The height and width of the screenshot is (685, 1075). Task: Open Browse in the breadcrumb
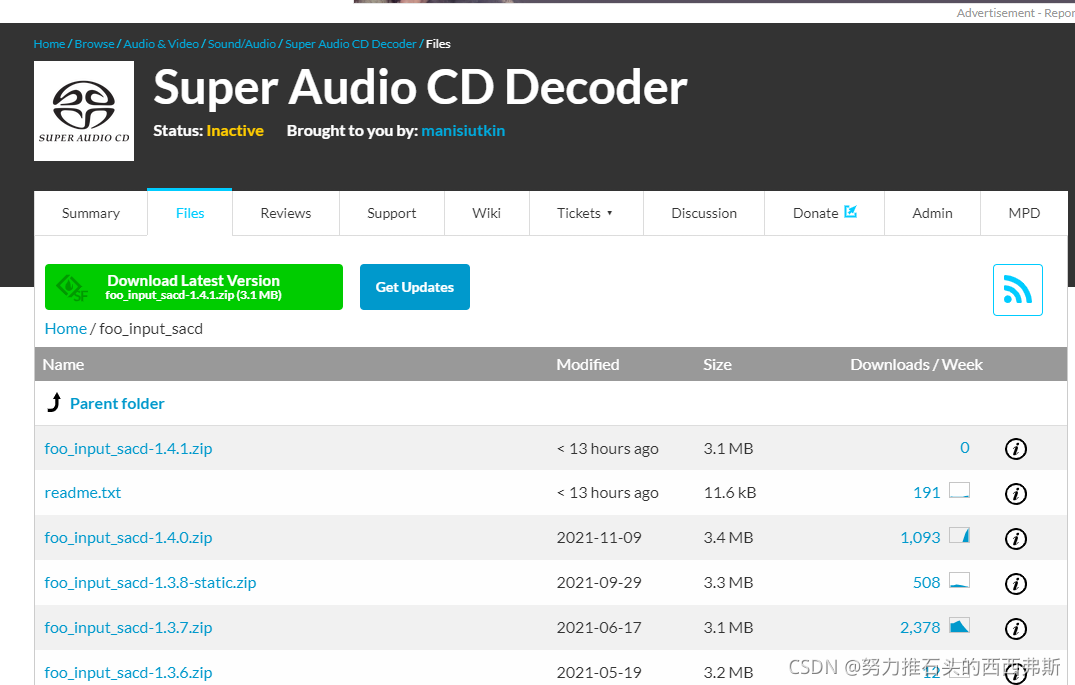(x=95, y=44)
